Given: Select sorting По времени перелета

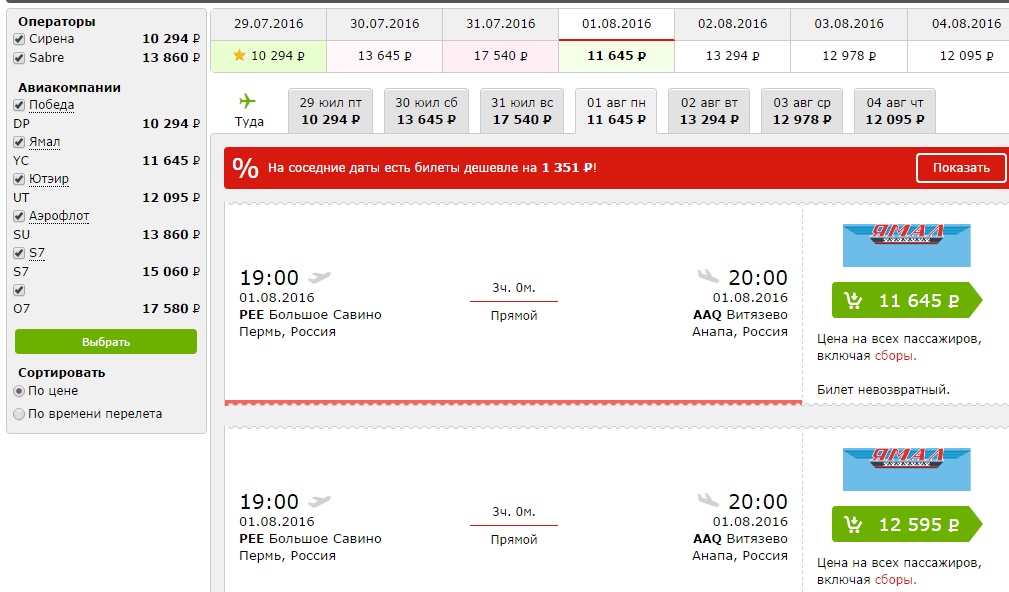Looking at the screenshot, I should [x=19, y=414].
